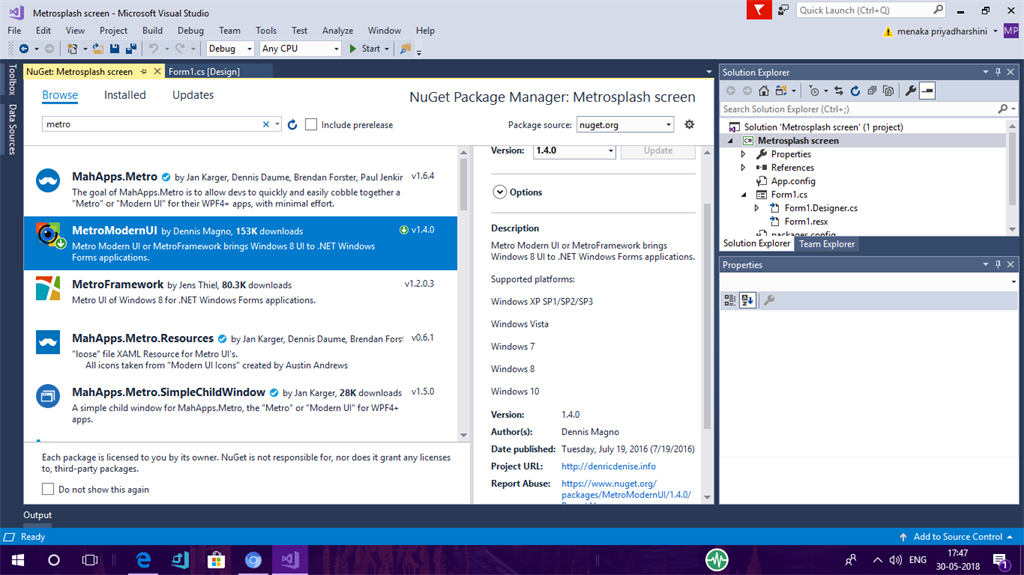Click the Undo arrow icon
The height and width of the screenshot is (575, 1024).
[153, 48]
